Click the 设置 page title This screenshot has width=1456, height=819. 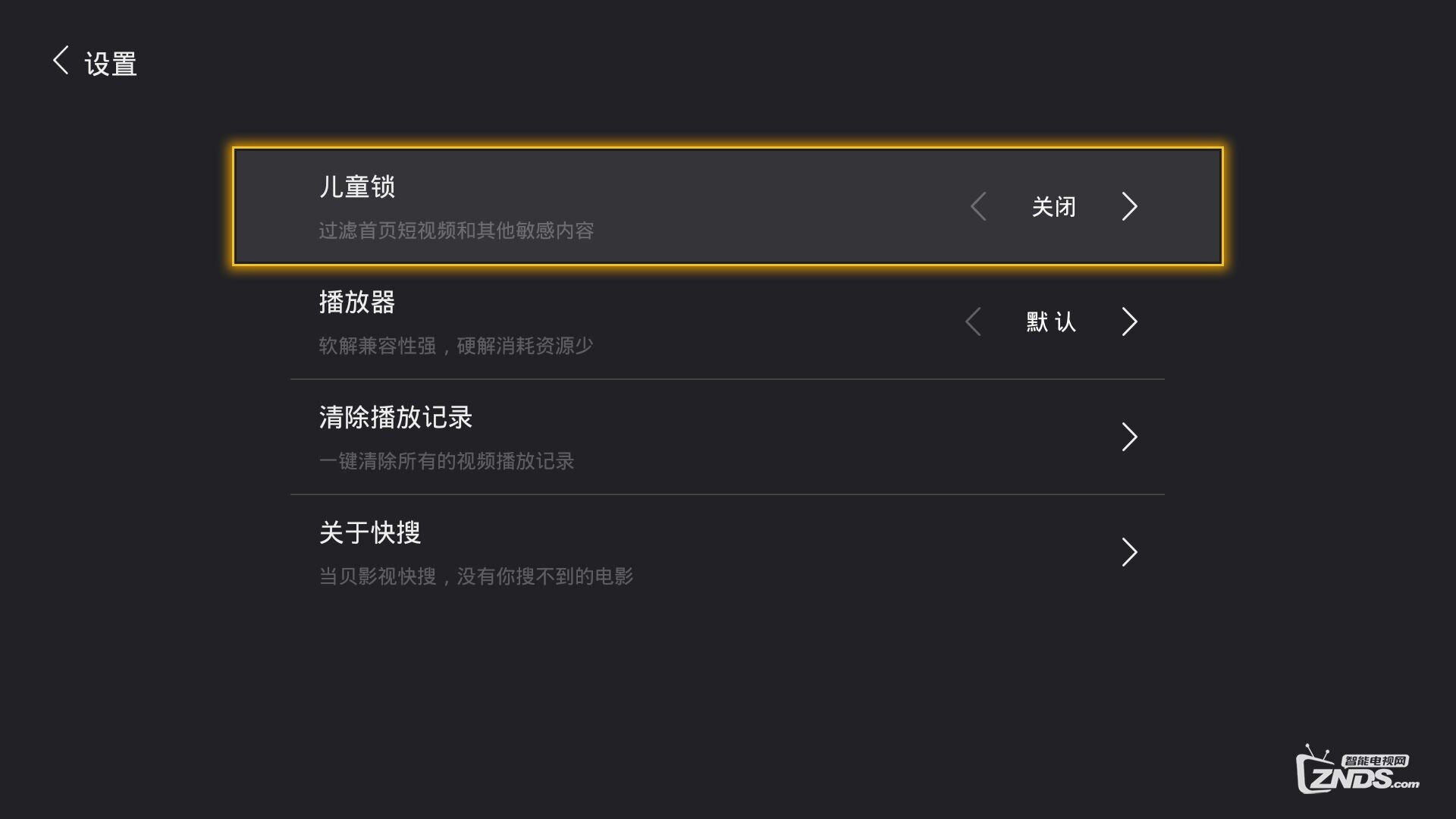click(x=111, y=64)
